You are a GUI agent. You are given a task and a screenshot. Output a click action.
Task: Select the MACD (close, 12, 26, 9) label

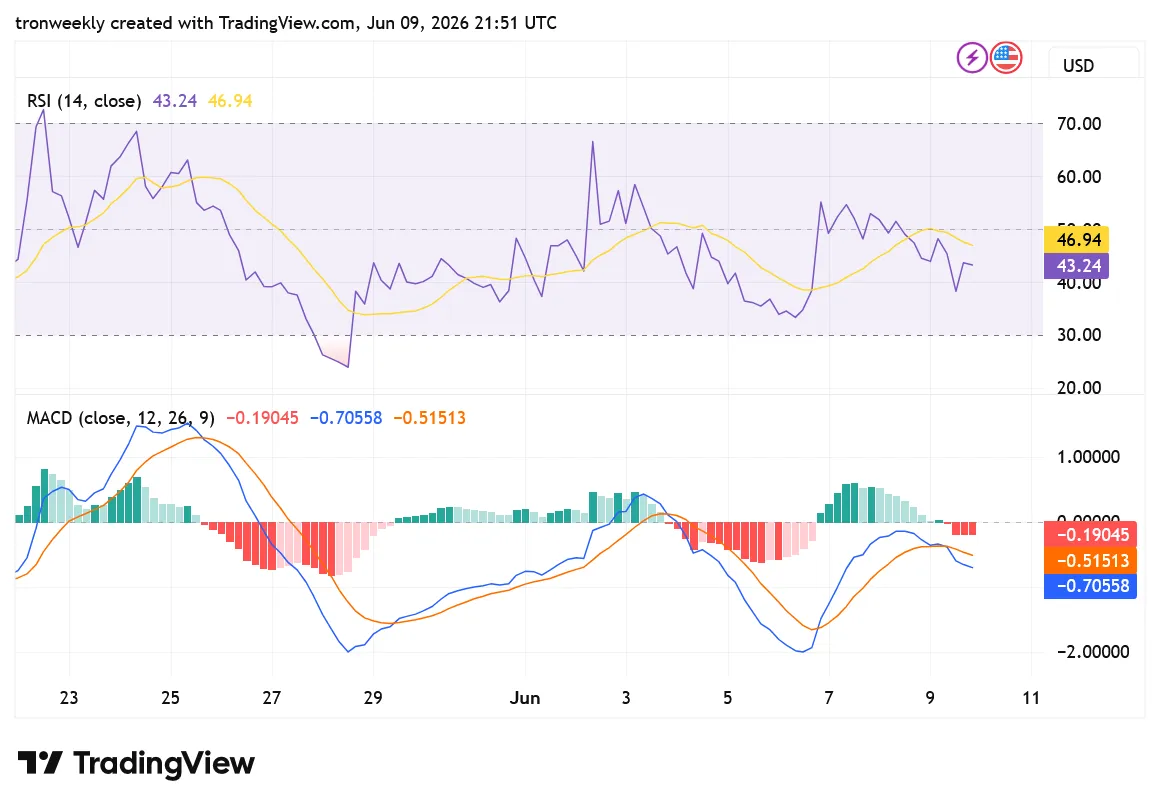click(121, 418)
